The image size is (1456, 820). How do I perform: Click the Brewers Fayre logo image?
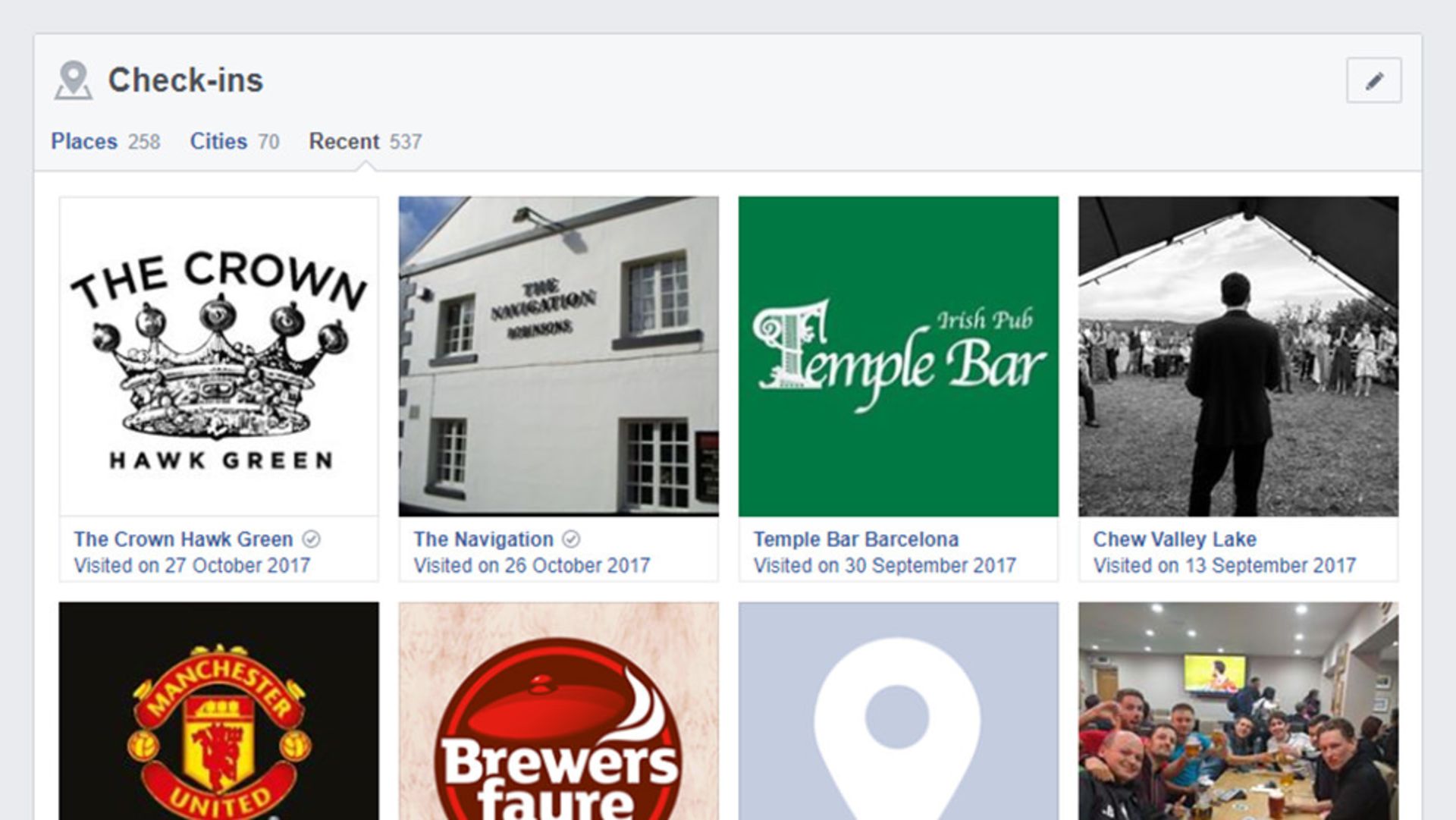(x=559, y=713)
